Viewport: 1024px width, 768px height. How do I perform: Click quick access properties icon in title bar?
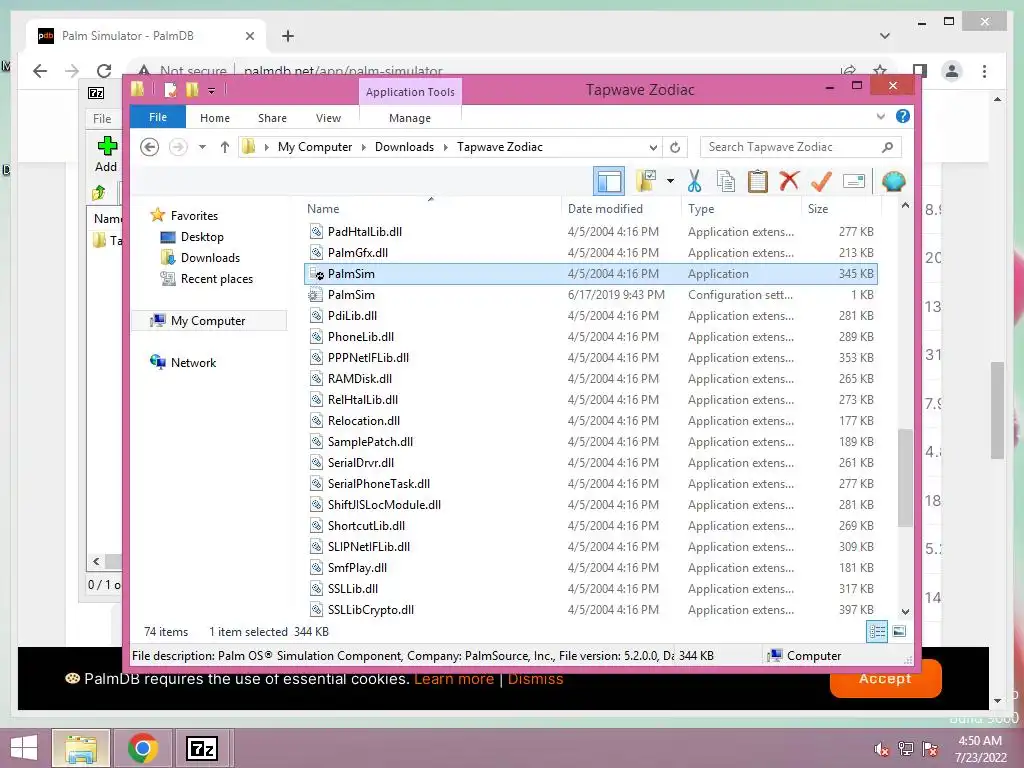170,89
